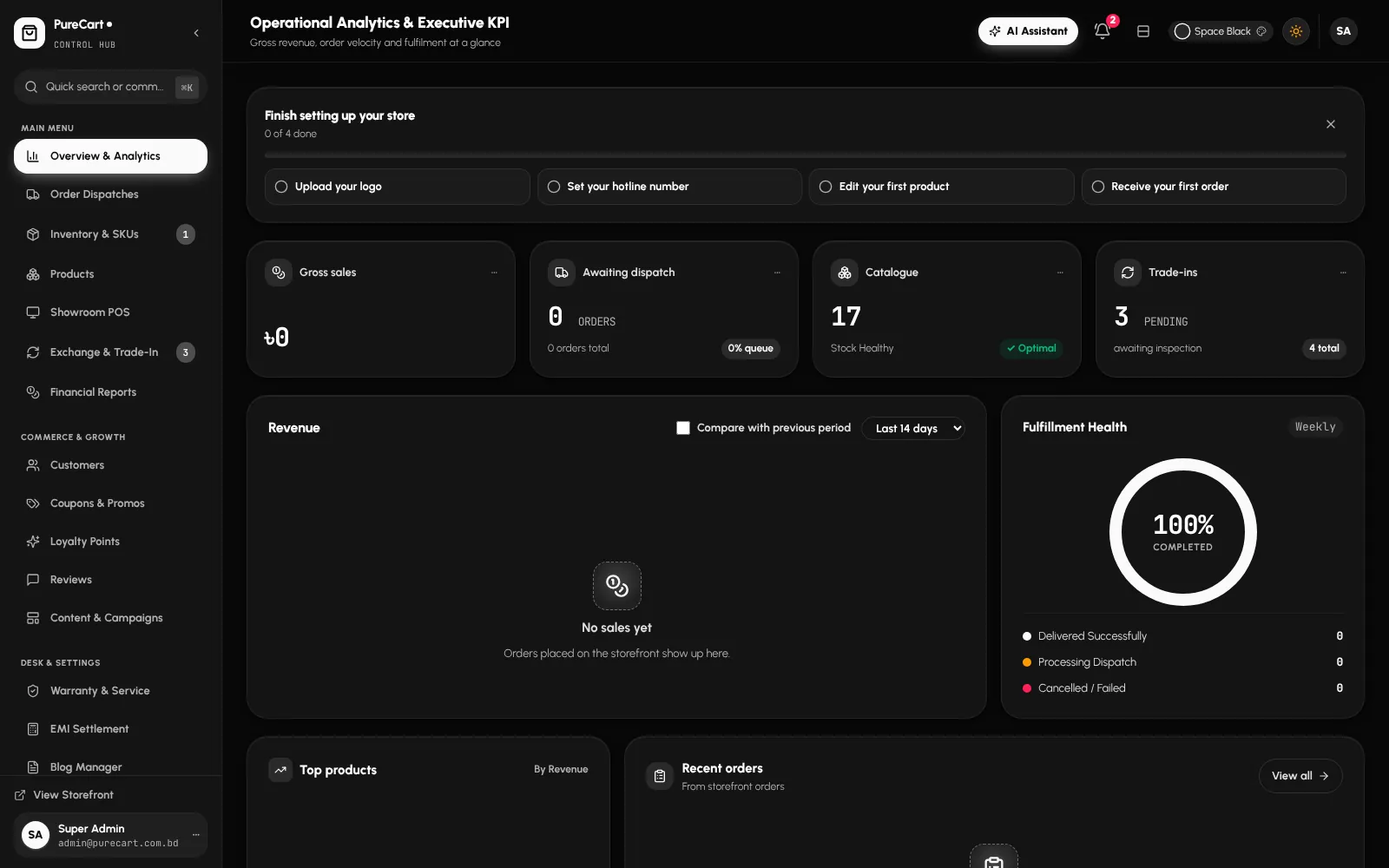Open View all recent orders
Image resolution: width=1389 pixels, height=868 pixels.
click(x=1300, y=776)
